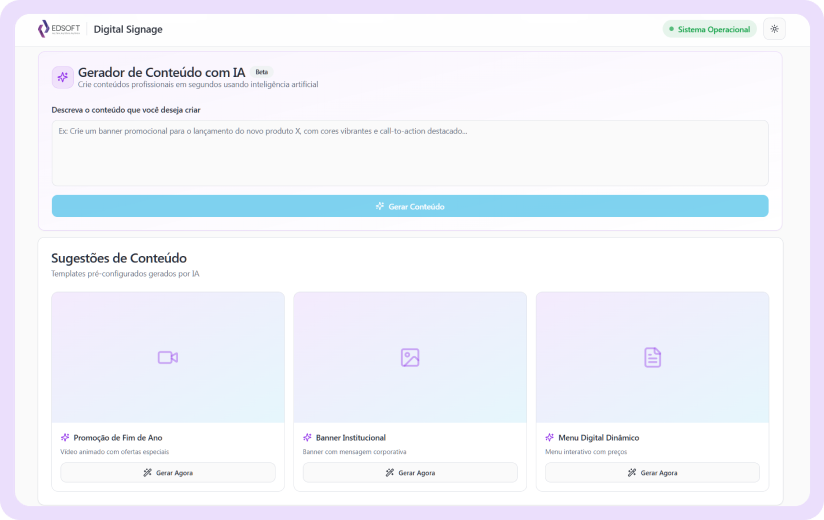This screenshot has width=824, height=520.
Task: Click the Edsoft logo in header
Action: pos(59,29)
